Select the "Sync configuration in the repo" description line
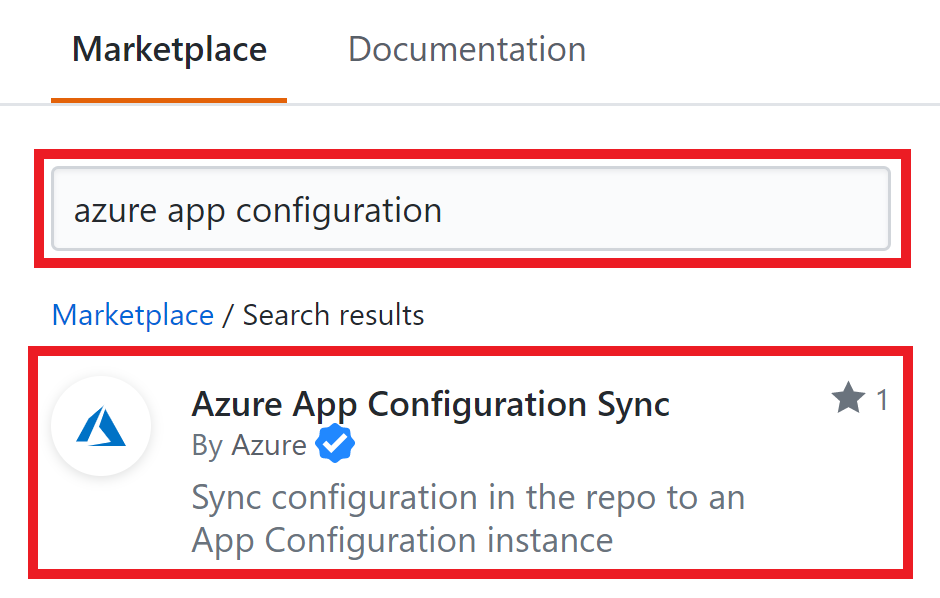Screen dimensions: 940x598 pyautogui.click(x=468, y=498)
